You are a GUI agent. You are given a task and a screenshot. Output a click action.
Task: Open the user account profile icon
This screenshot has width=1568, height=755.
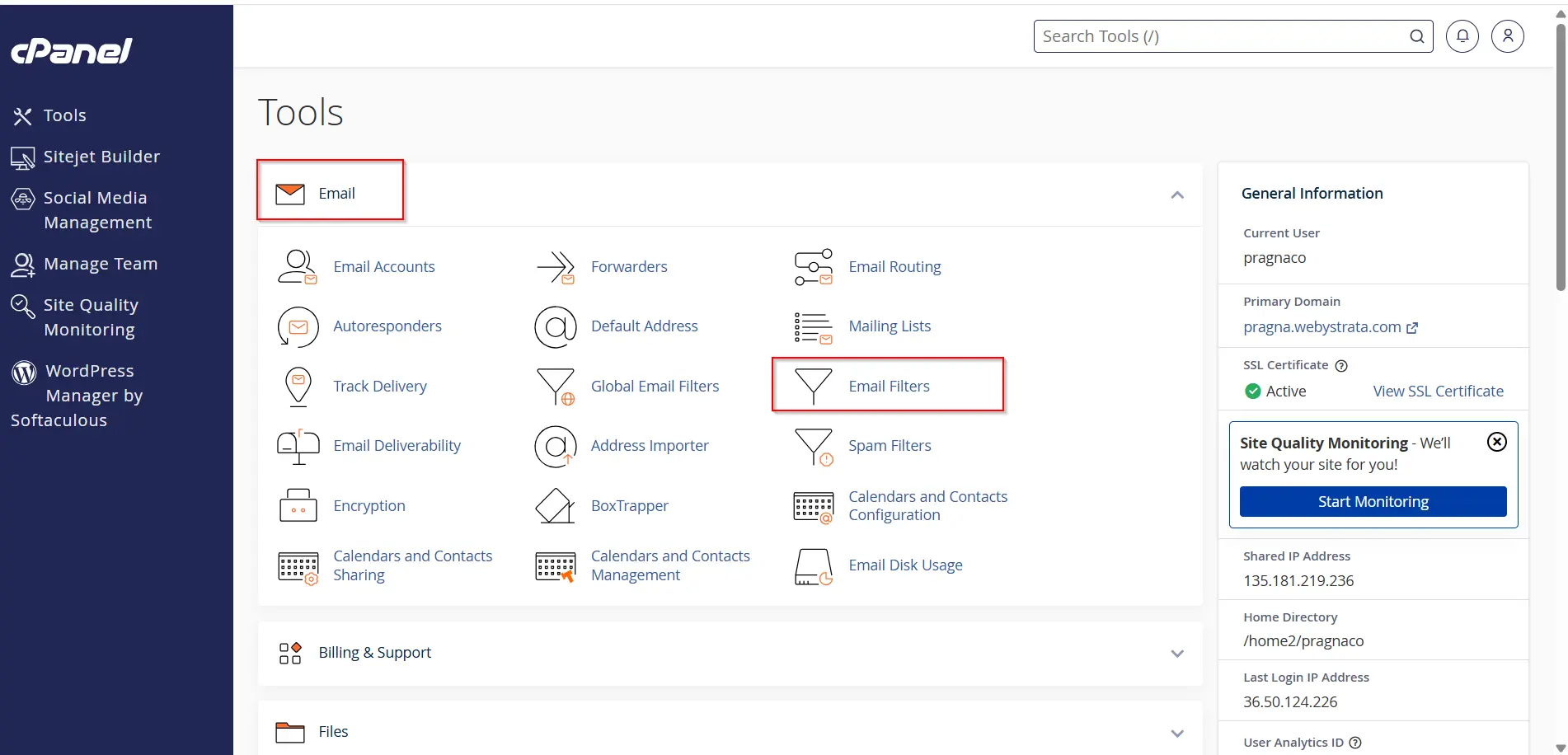point(1508,36)
